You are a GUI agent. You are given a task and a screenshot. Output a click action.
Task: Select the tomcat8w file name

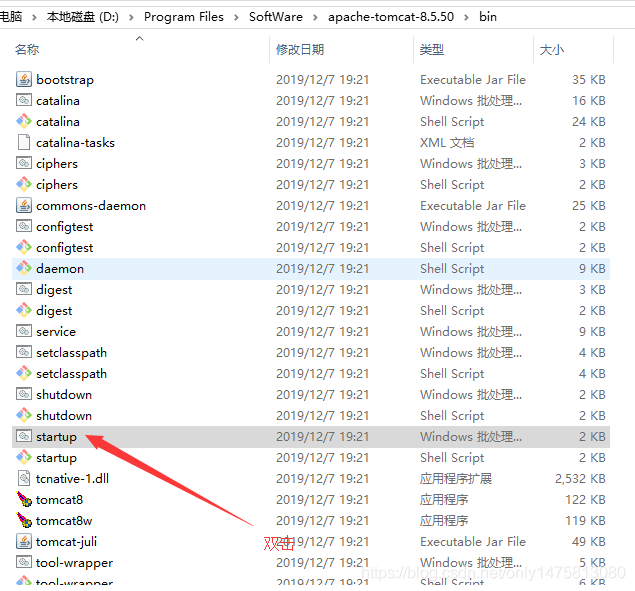click(64, 521)
